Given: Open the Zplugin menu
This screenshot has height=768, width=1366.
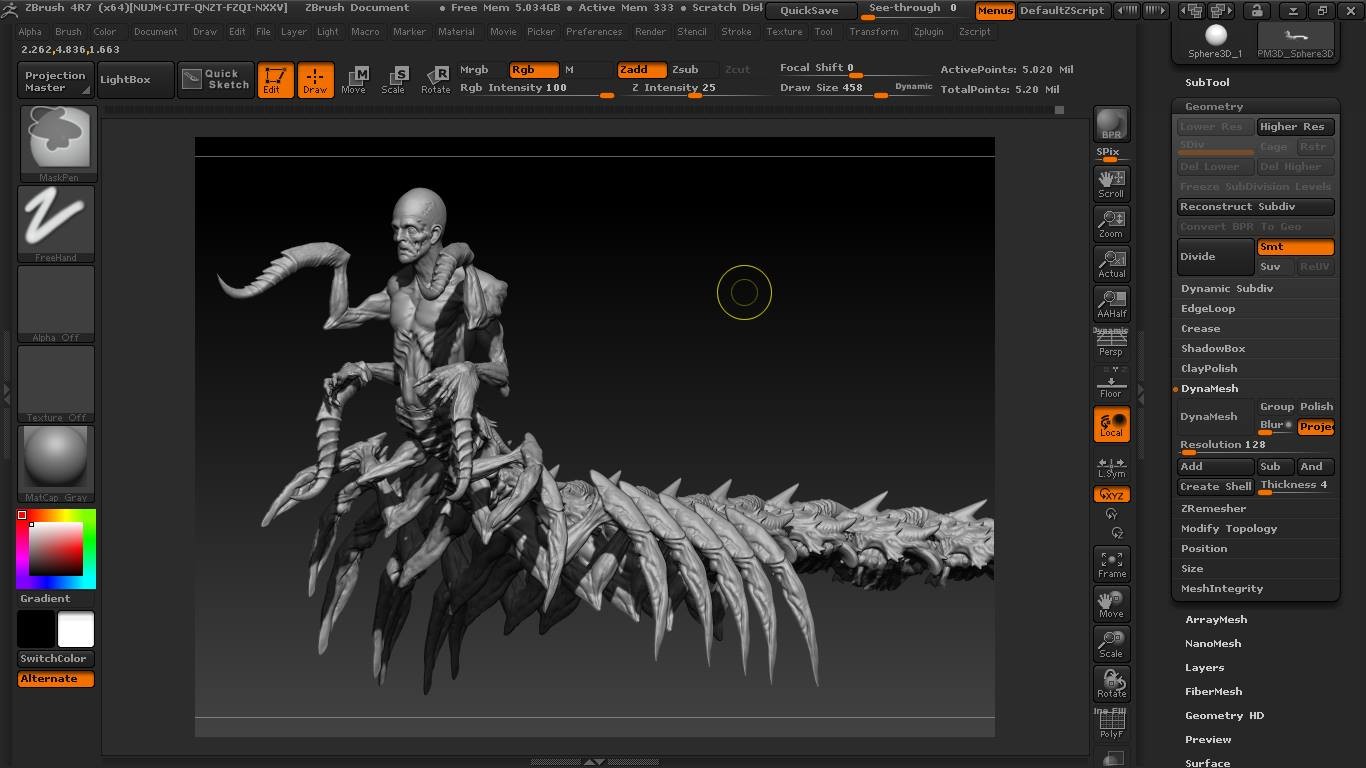Looking at the screenshot, I should pos(929,31).
